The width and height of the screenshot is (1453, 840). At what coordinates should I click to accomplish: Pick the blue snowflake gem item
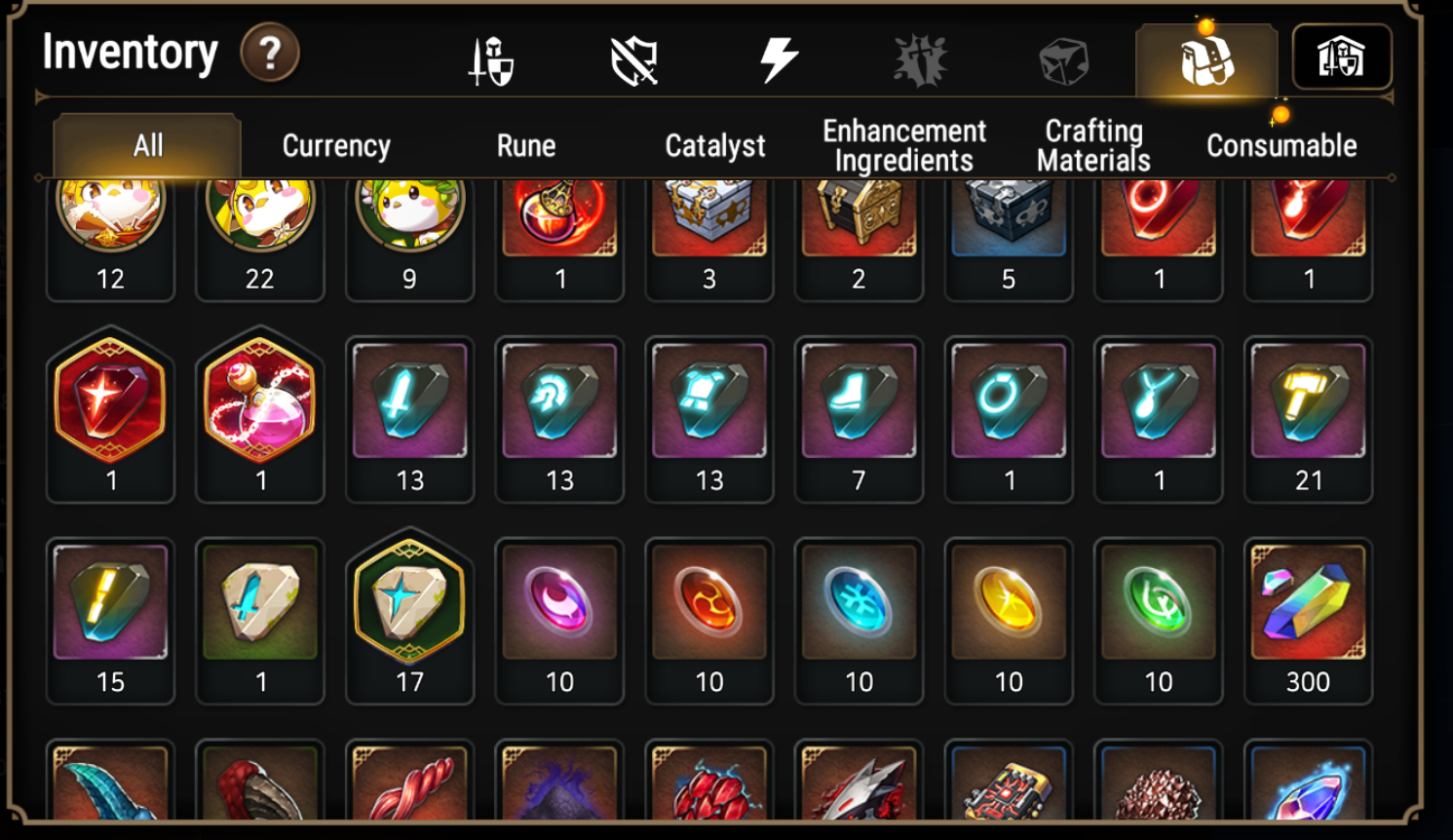[x=859, y=621]
